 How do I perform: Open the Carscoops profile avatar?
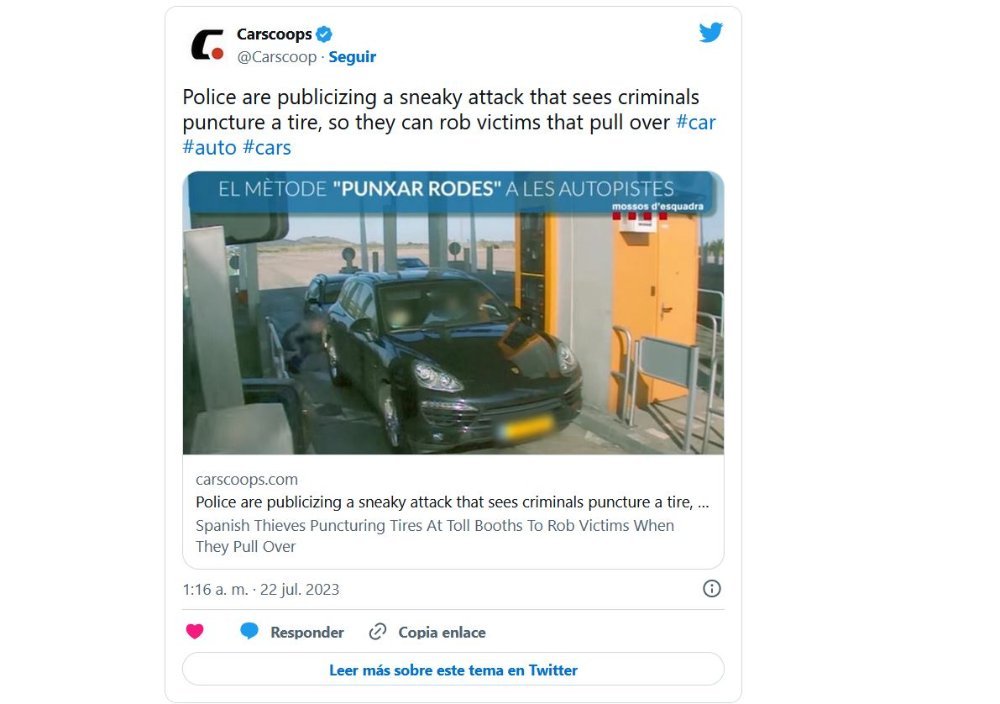[x=208, y=45]
